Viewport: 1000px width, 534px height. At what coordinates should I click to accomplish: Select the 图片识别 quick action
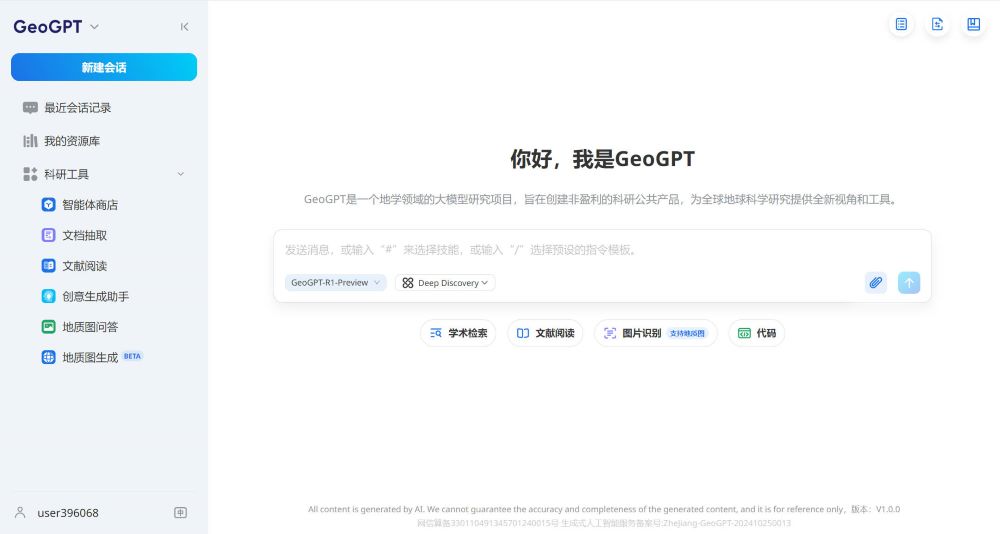click(x=656, y=333)
